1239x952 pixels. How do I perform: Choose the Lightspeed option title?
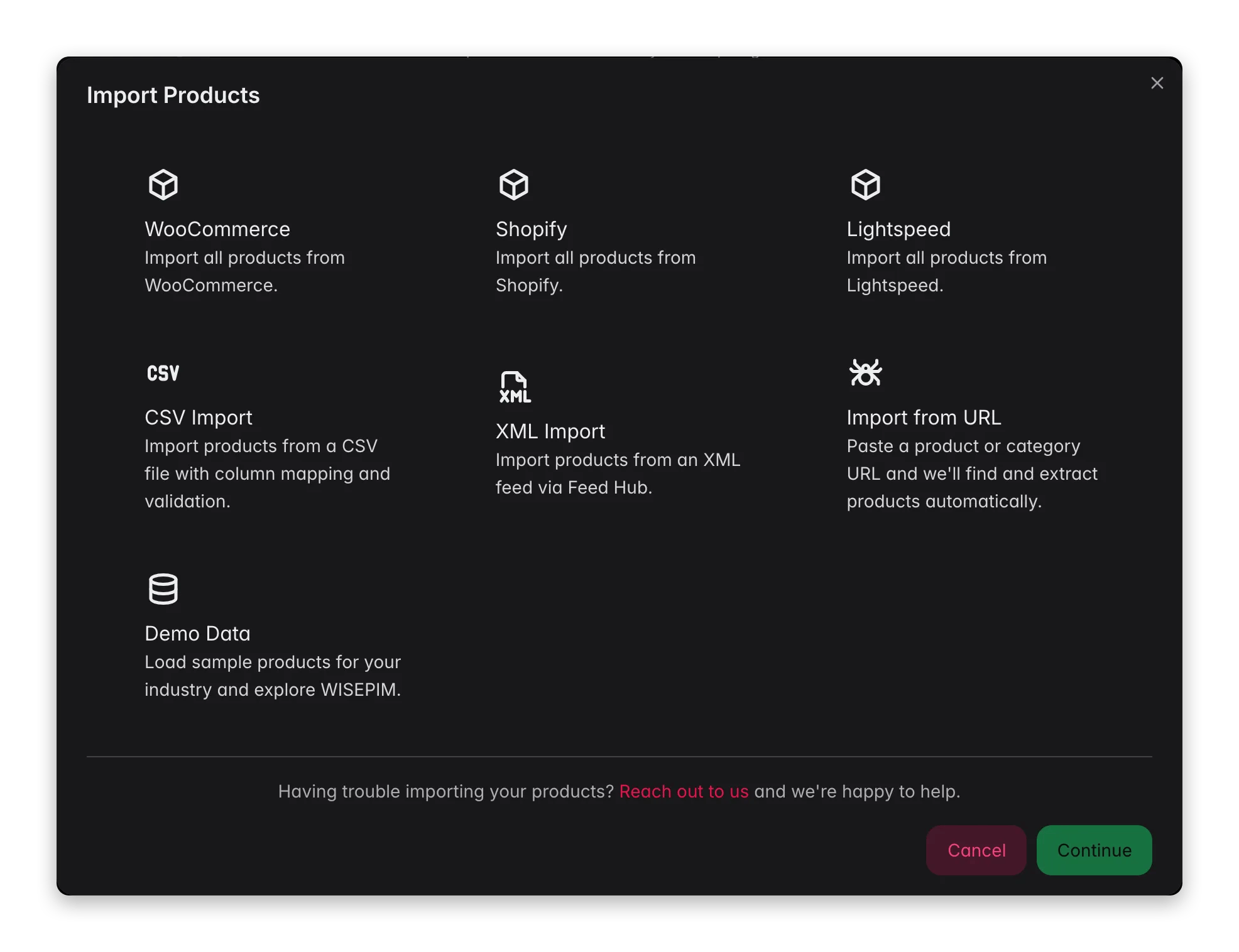898,230
